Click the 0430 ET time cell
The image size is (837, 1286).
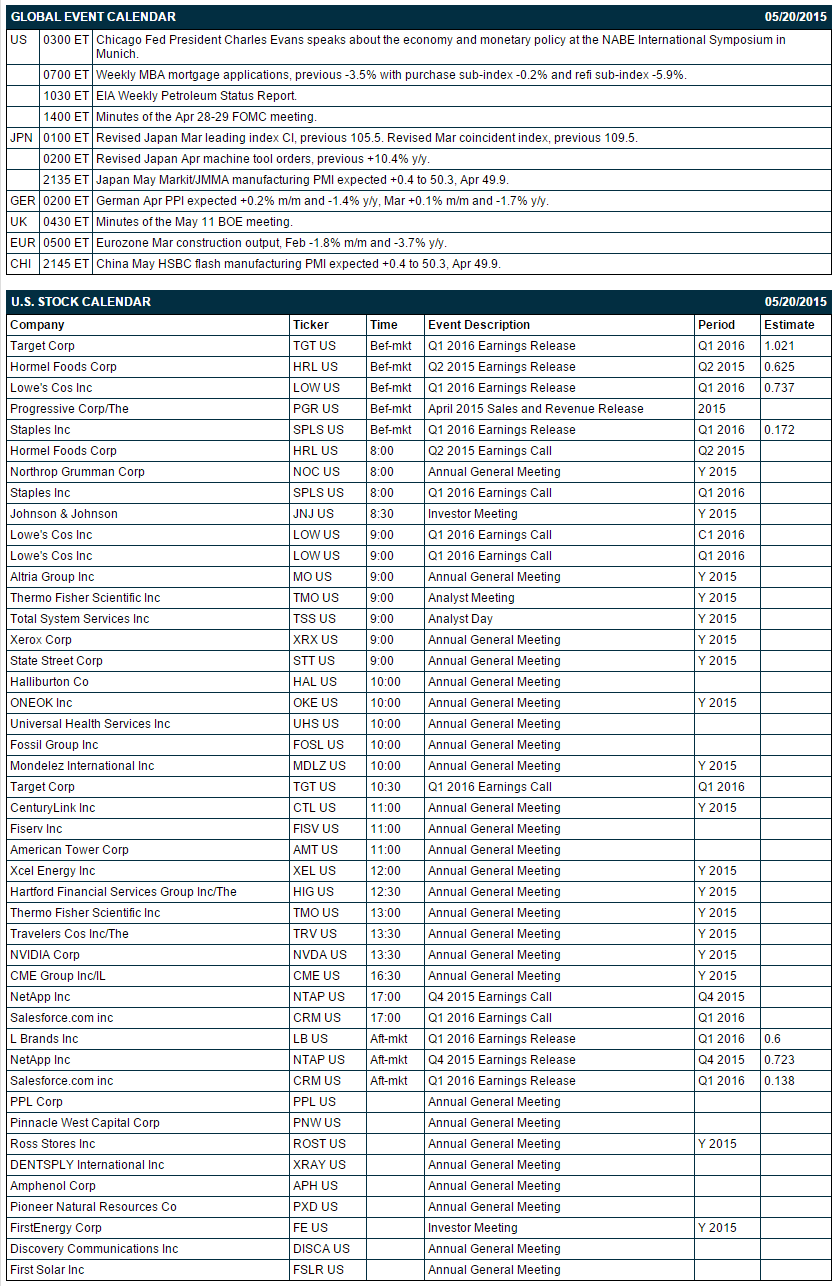[66, 222]
